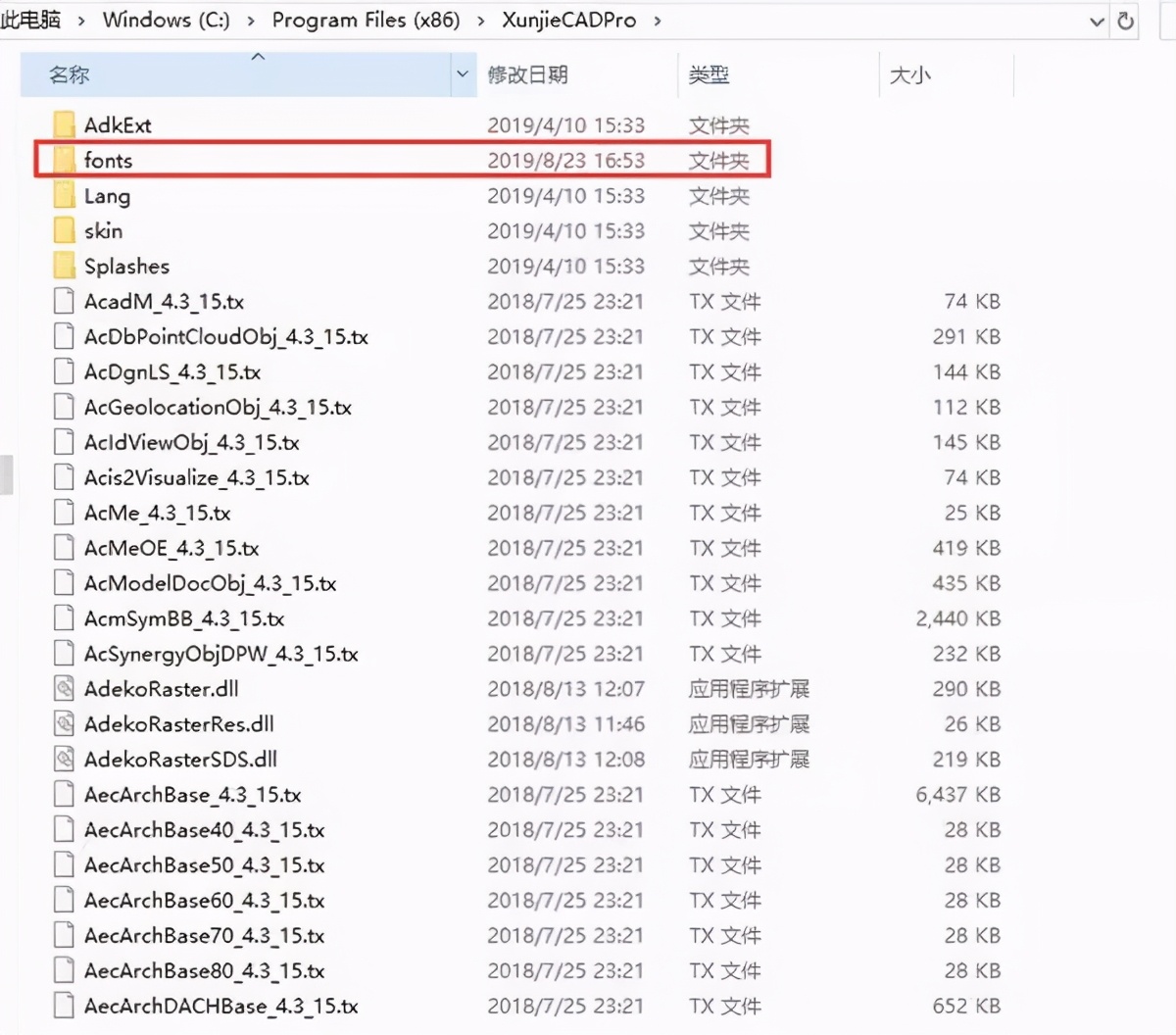
Task: Click the 2019/8/23 16:53 date of fonts
Action: (566, 160)
